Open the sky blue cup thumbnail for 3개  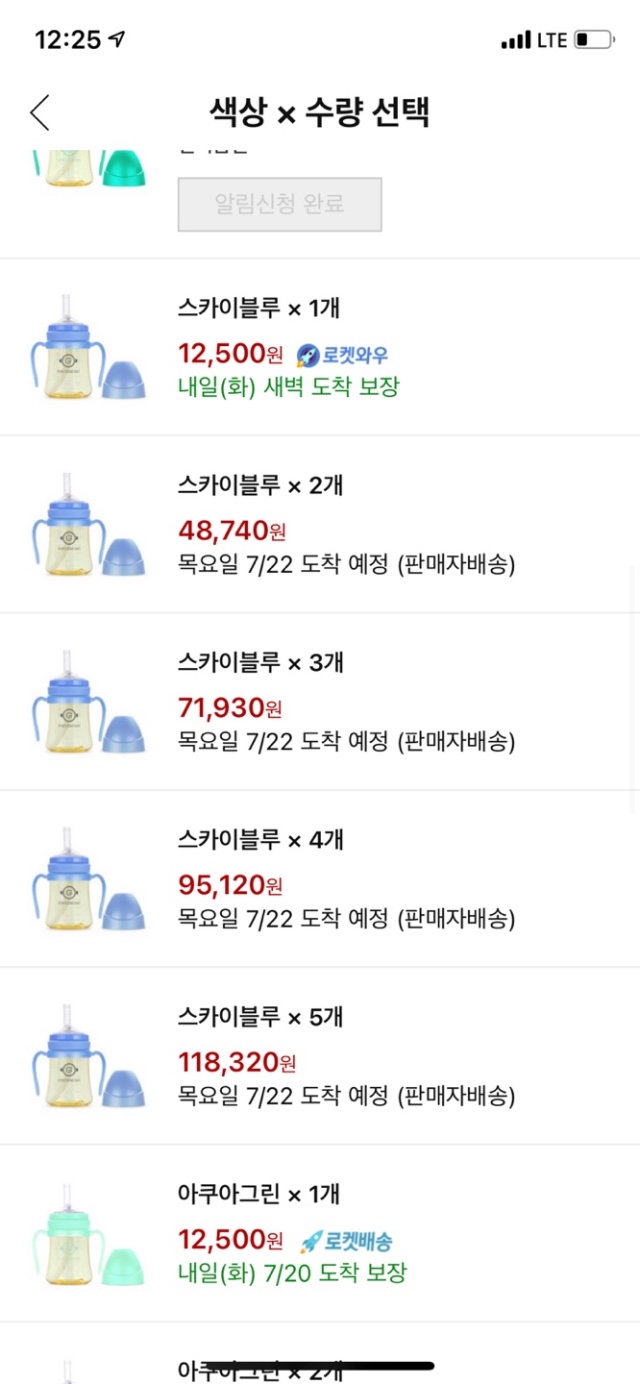tap(88, 702)
